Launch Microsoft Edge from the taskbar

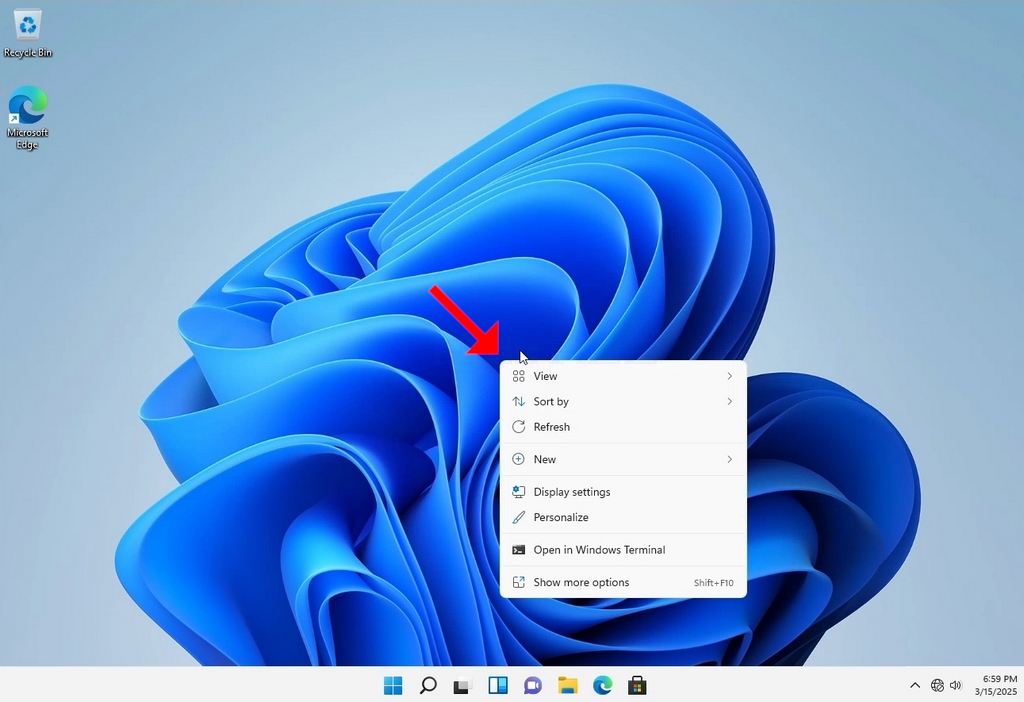click(x=602, y=685)
